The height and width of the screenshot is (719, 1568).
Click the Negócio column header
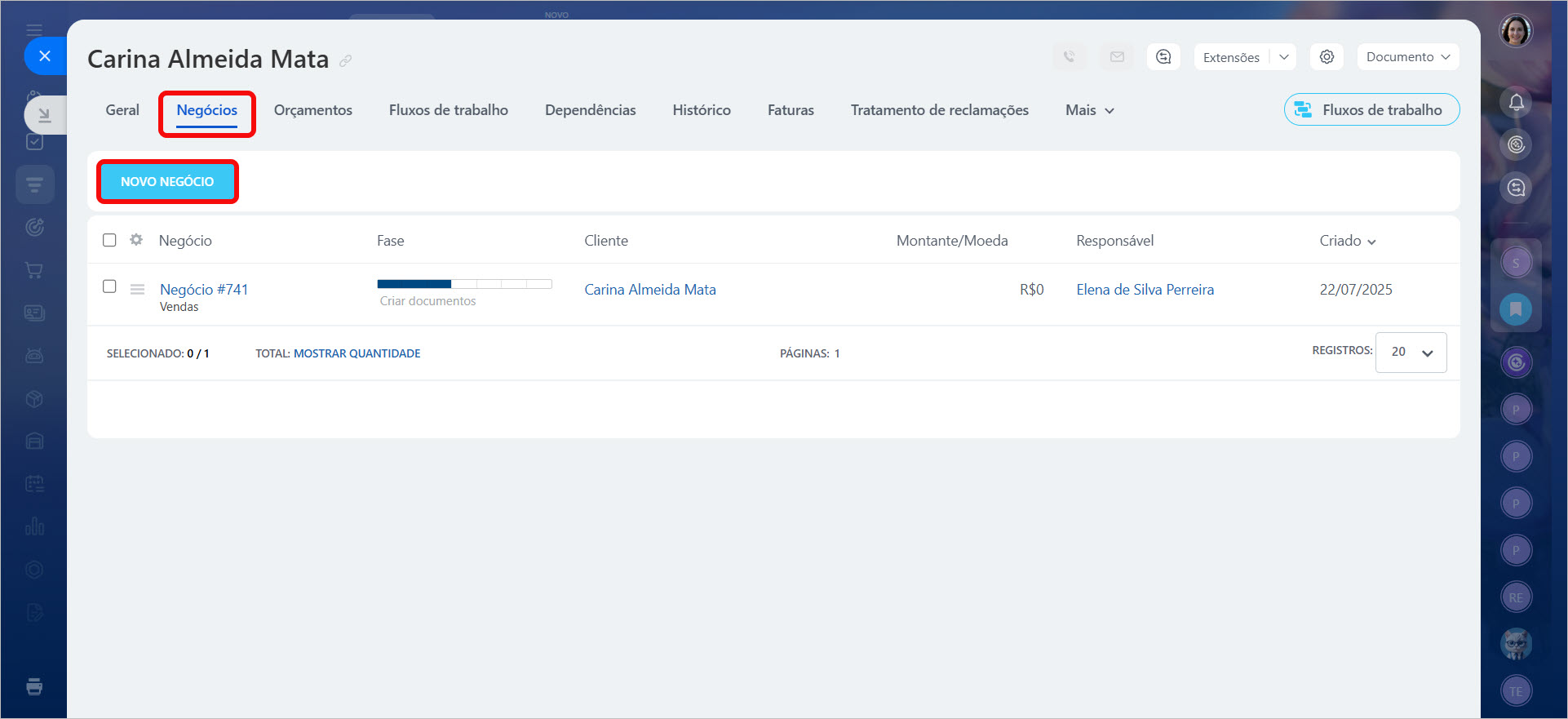click(185, 241)
